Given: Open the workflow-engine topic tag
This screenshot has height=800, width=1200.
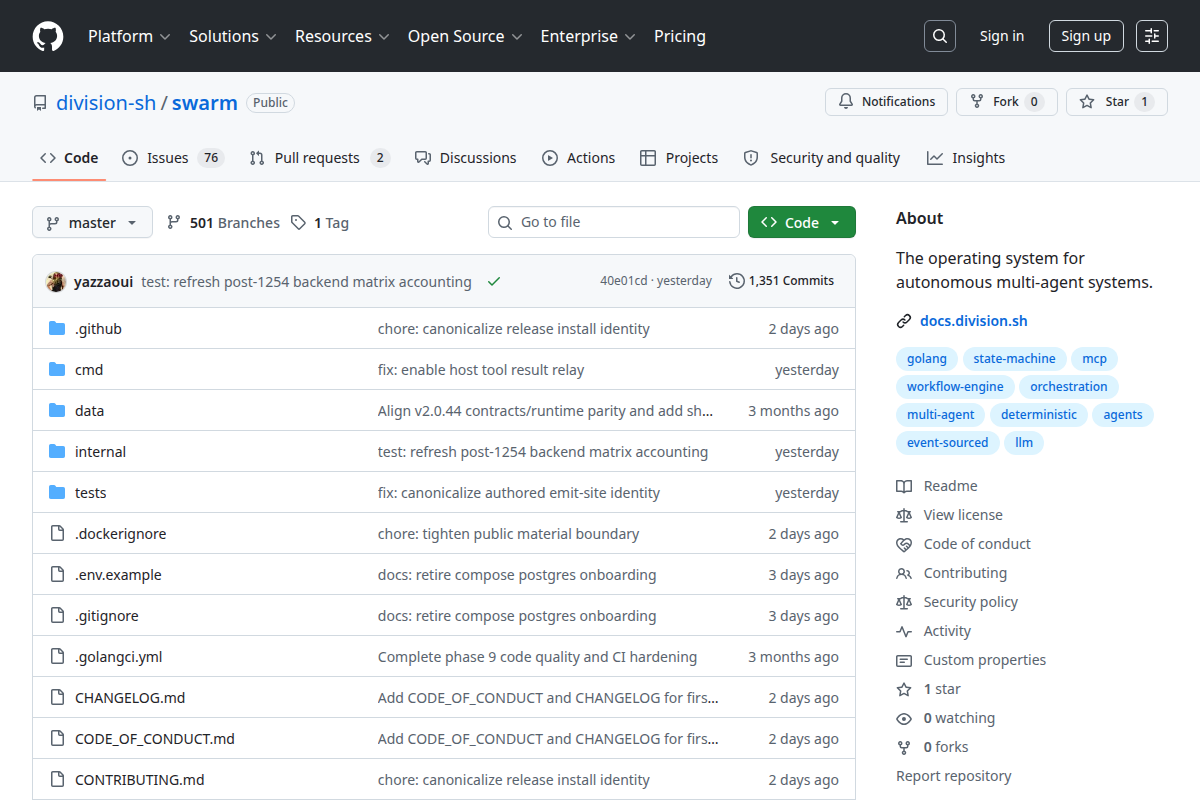Looking at the screenshot, I should pyautogui.click(x=956, y=387).
